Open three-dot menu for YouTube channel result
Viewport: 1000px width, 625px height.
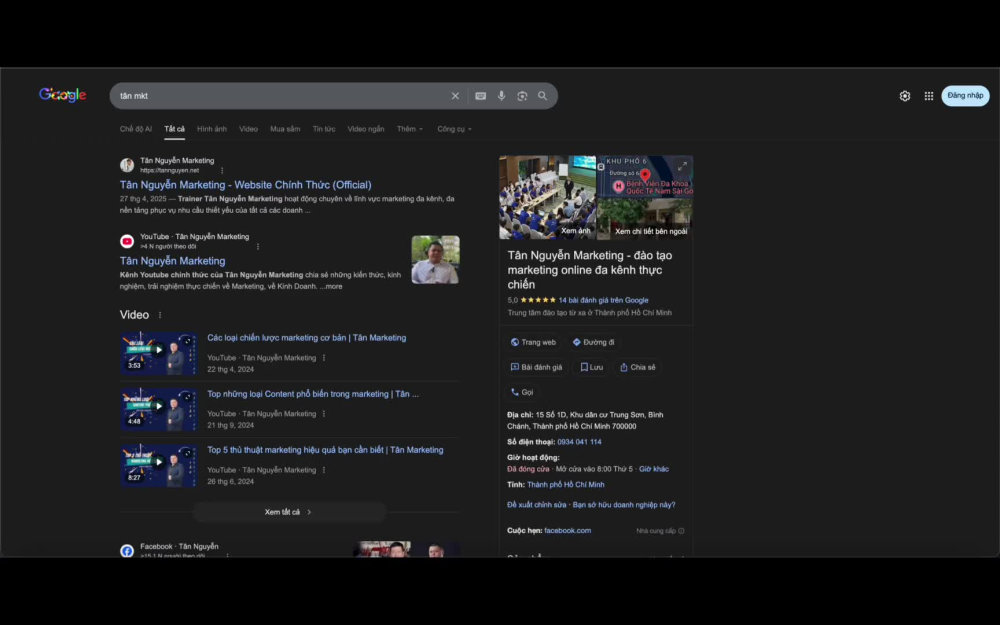[x=258, y=246]
